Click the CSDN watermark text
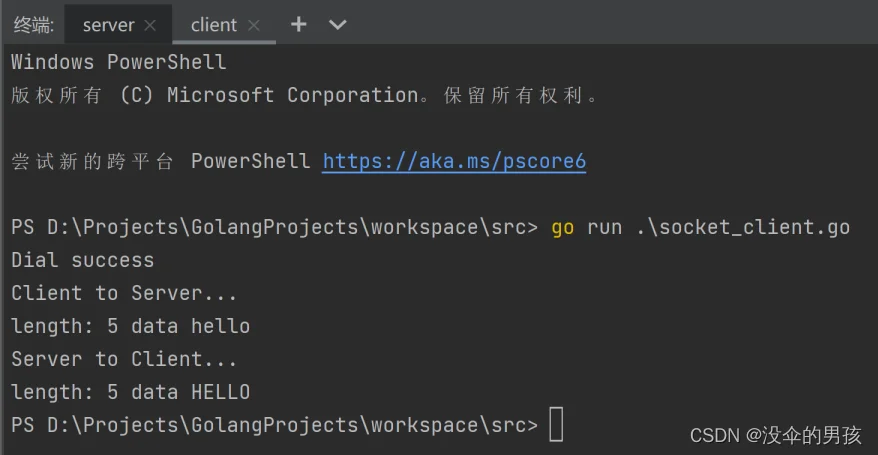The image size is (878, 455). pyautogui.click(x=776, y=435)
